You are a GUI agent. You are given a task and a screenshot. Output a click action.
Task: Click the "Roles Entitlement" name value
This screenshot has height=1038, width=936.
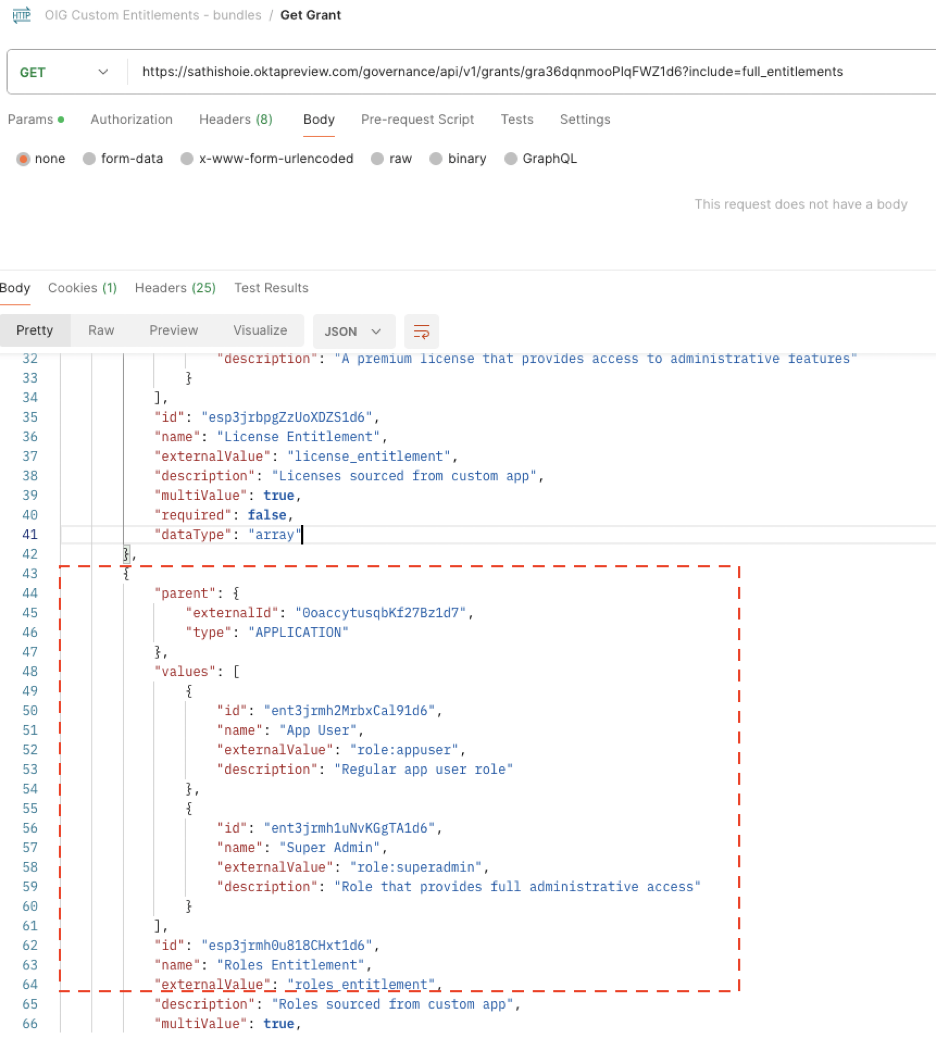coord(291,966)
